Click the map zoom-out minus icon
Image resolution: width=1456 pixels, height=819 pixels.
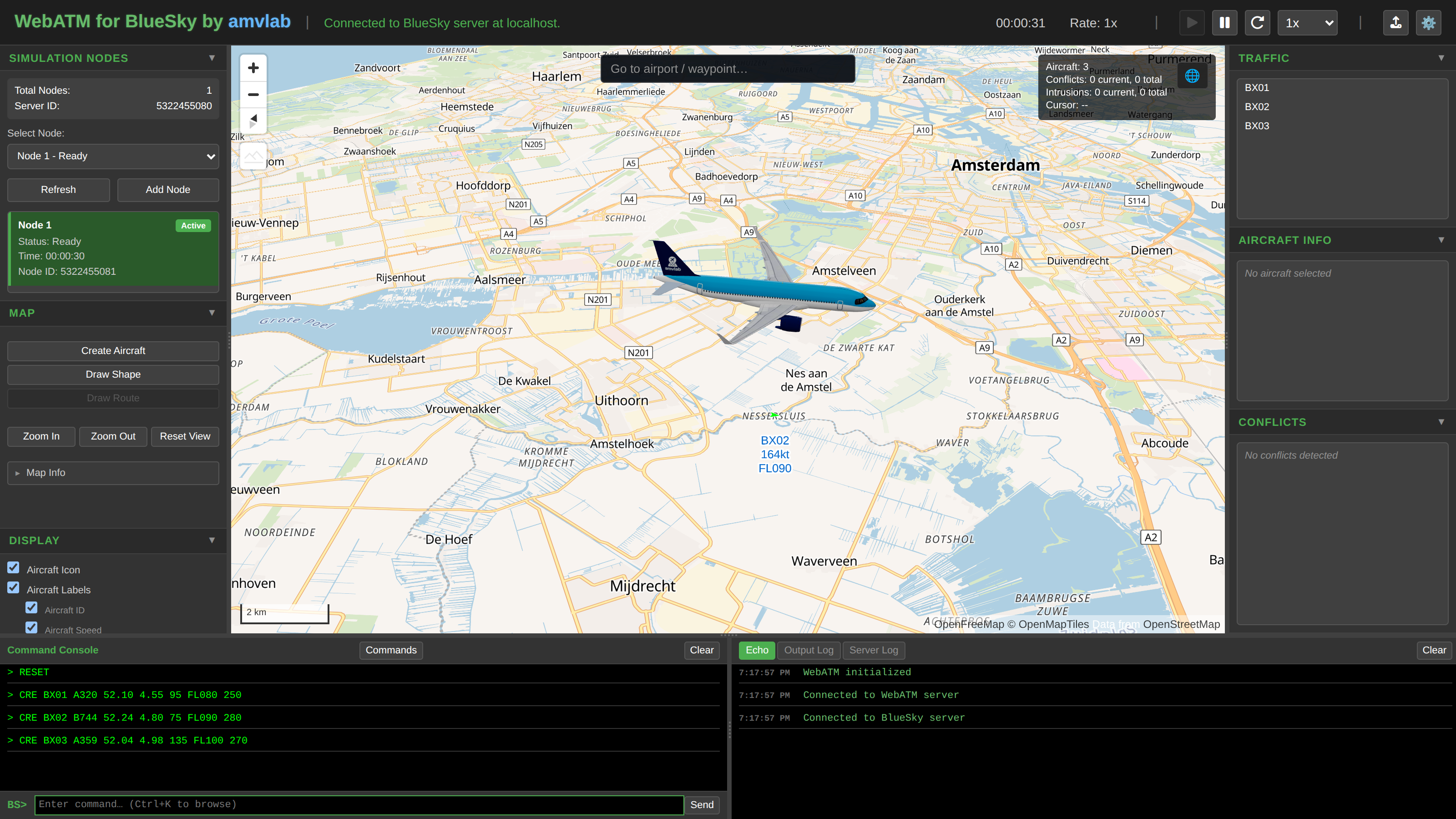(253, 94)
